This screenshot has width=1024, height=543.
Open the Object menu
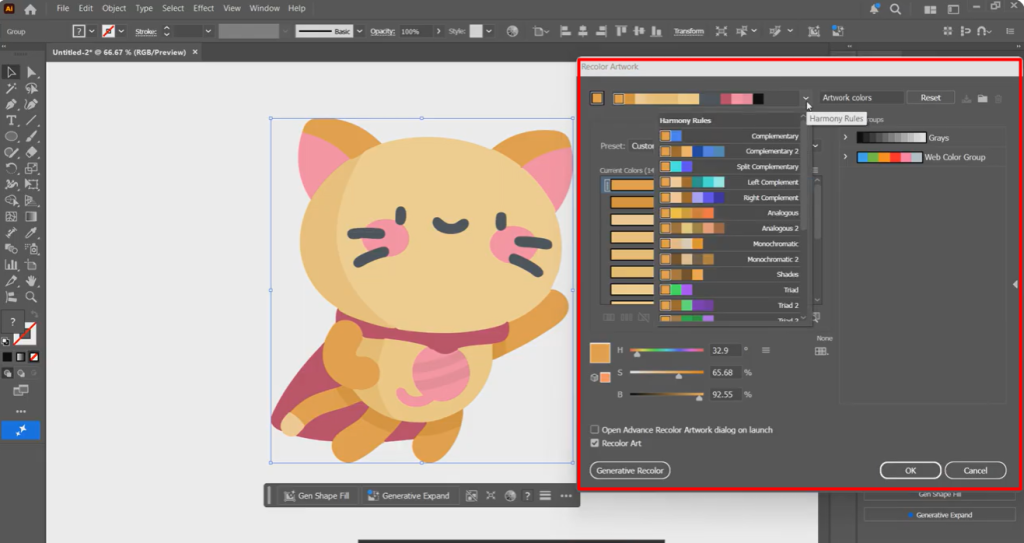tap(114, 8)
